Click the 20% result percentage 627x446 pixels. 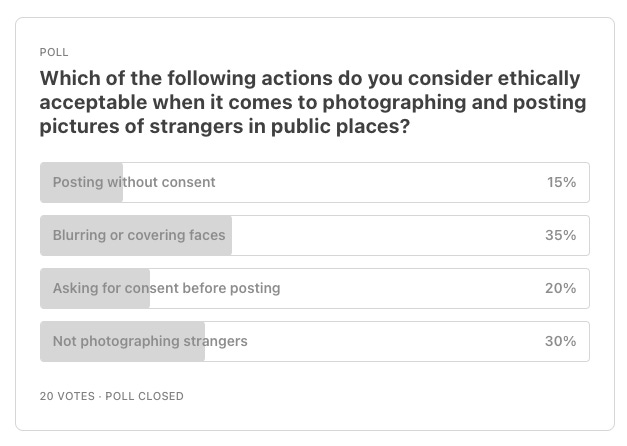[561, 288]
